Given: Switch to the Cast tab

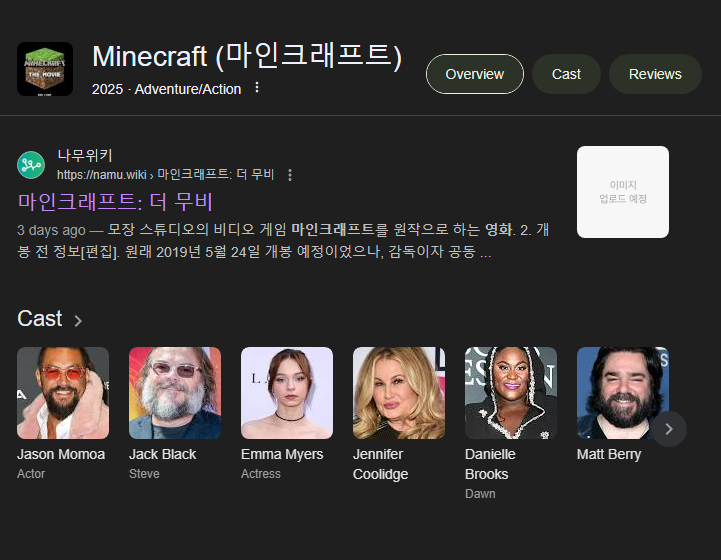Looking at the screenshot, I should click(x=566, y=74).
